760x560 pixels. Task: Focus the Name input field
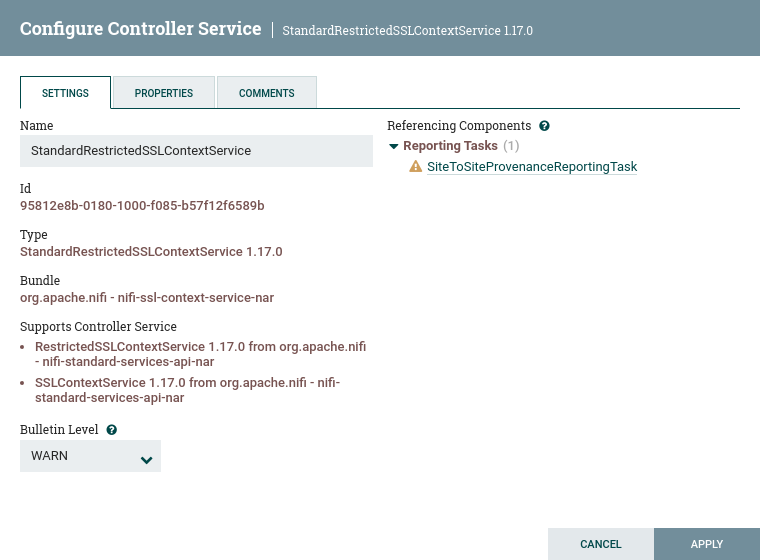[x=196, y=151]
